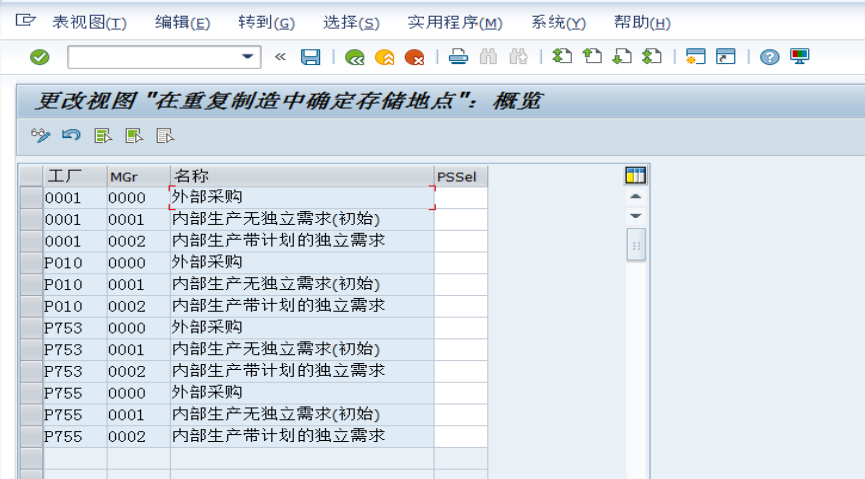Select row P753 0001 via row selector
This screenshot has width=865, height=479.
click(31, 349)
